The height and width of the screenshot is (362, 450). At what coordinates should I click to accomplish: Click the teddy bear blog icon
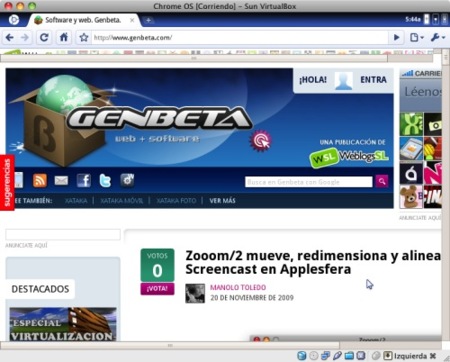[411, 197]
